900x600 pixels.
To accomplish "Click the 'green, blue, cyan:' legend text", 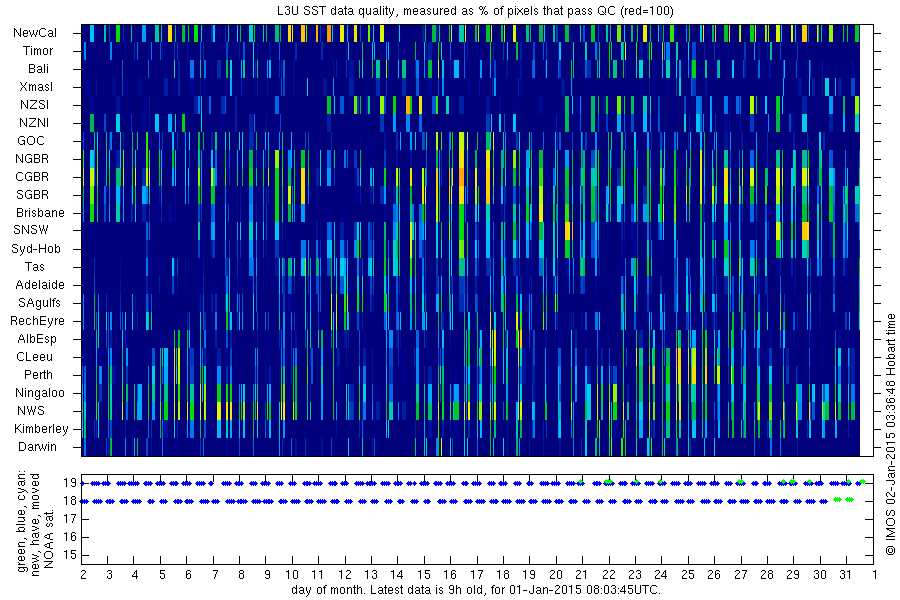I will (x=22, y=521).
